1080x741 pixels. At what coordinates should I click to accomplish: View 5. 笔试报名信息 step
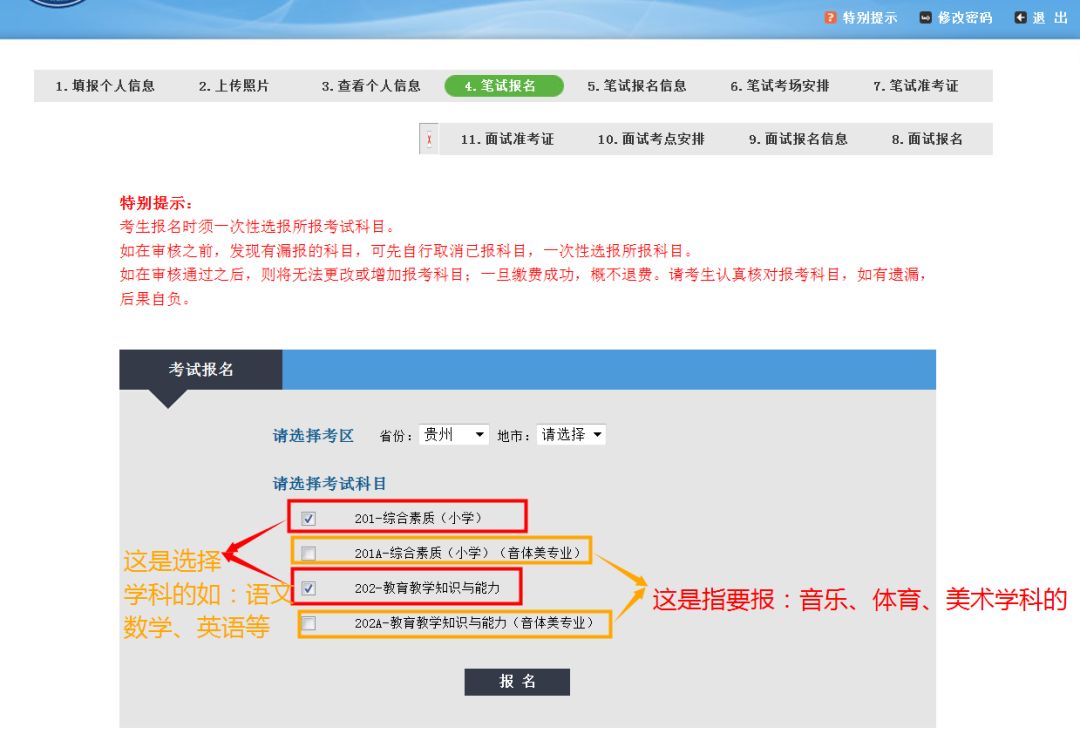click(640, 86)
